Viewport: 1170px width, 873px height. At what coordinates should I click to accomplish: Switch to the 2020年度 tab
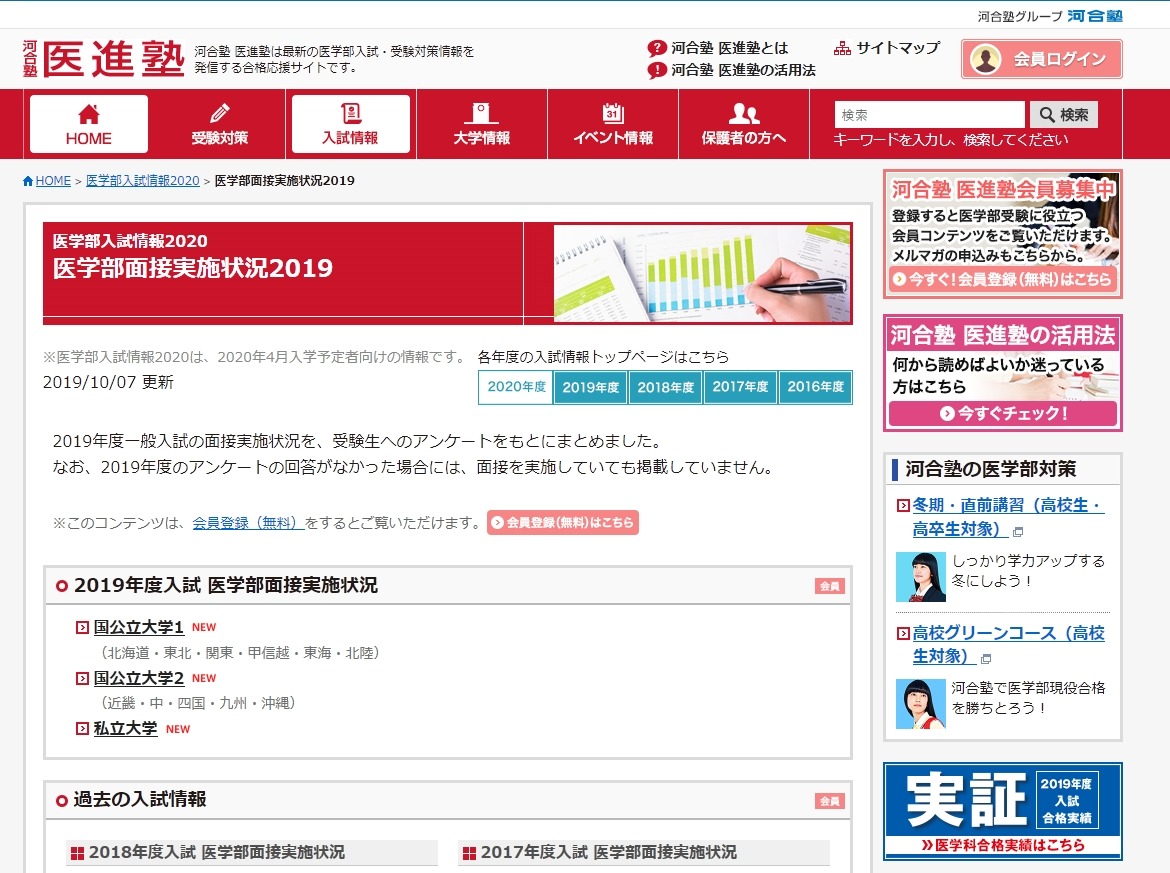(x=515, y=387)
